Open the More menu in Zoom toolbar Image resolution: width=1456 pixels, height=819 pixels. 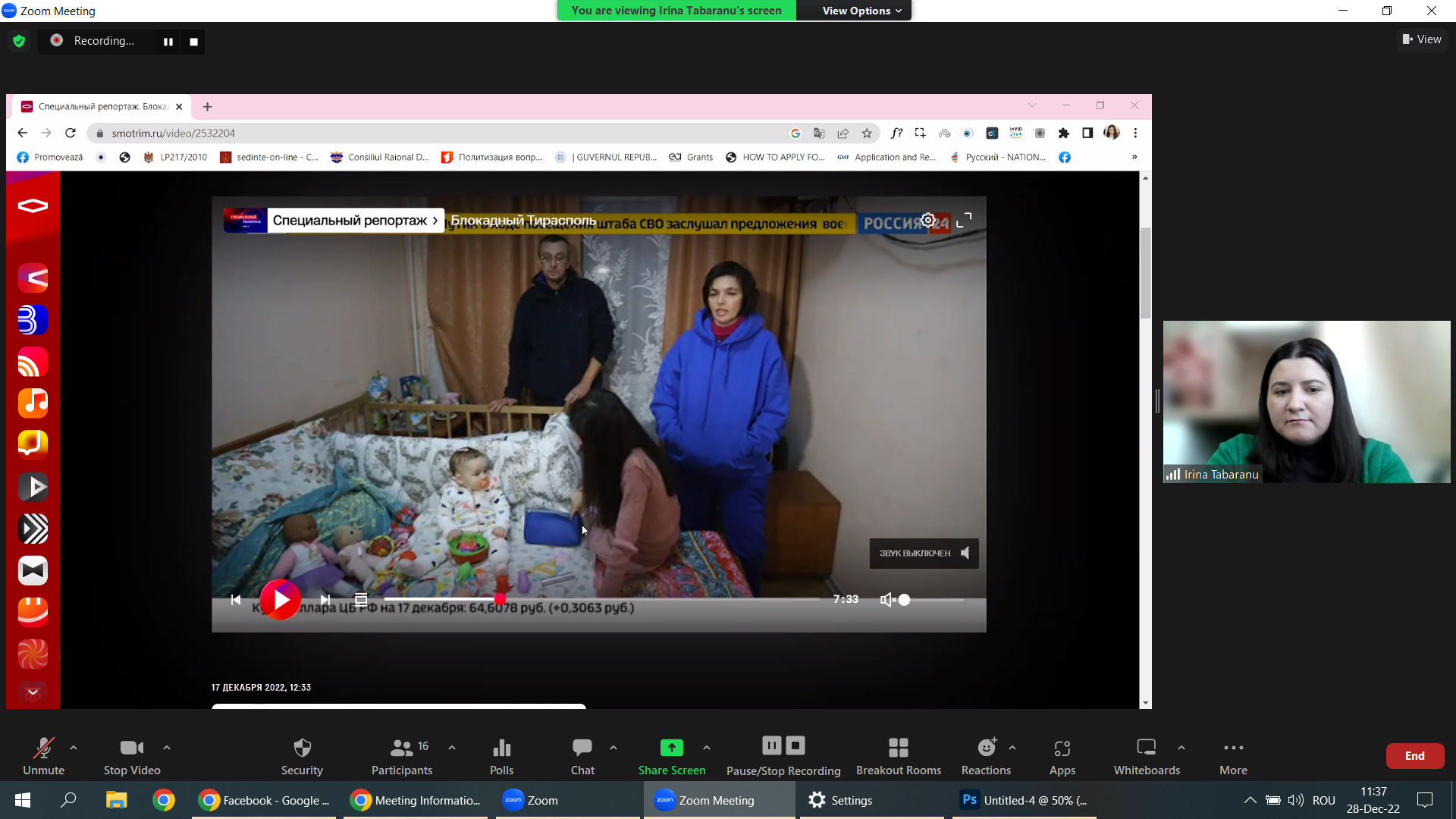coord(1233,755)
